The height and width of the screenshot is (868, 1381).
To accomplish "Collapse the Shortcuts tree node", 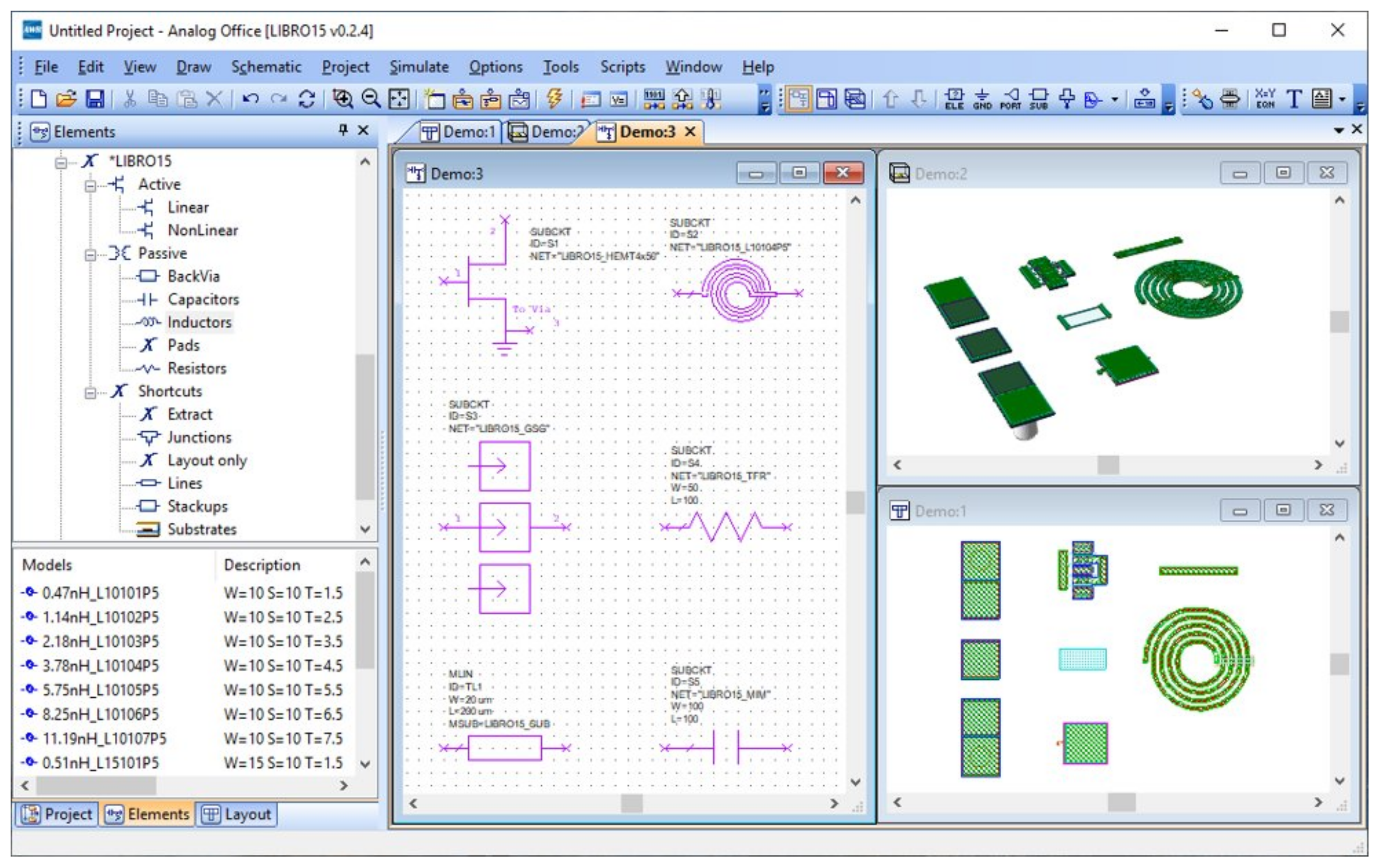I will click(x=90, y=393).
